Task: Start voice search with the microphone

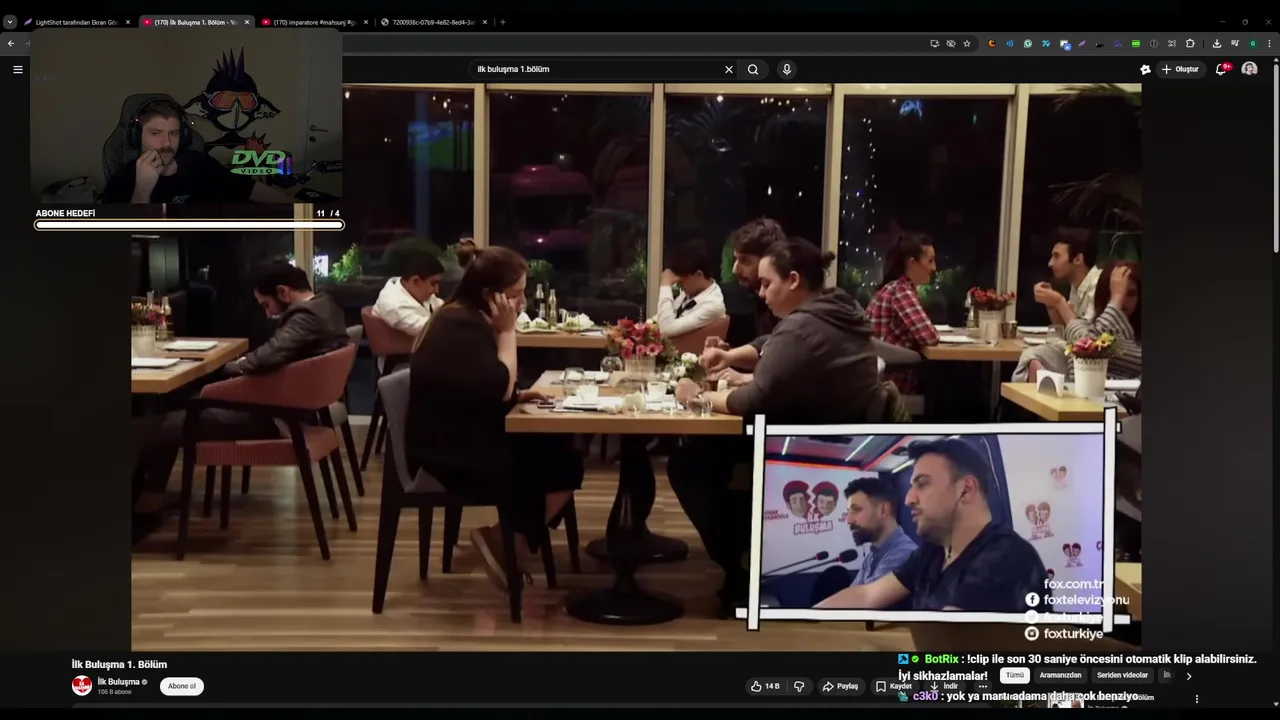Action: point(787,69)
